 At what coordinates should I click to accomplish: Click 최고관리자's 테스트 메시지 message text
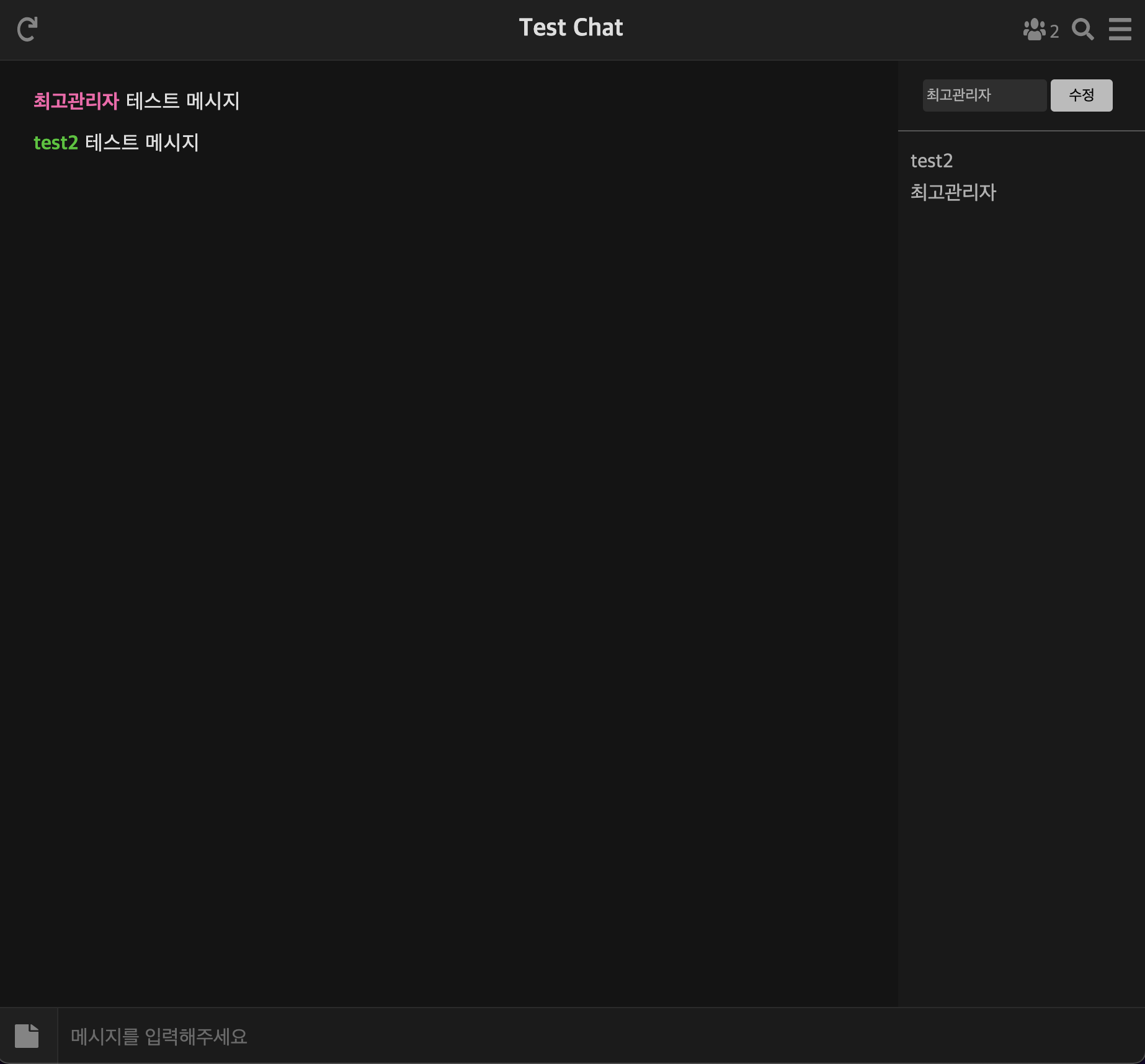(x=183, y=100)
